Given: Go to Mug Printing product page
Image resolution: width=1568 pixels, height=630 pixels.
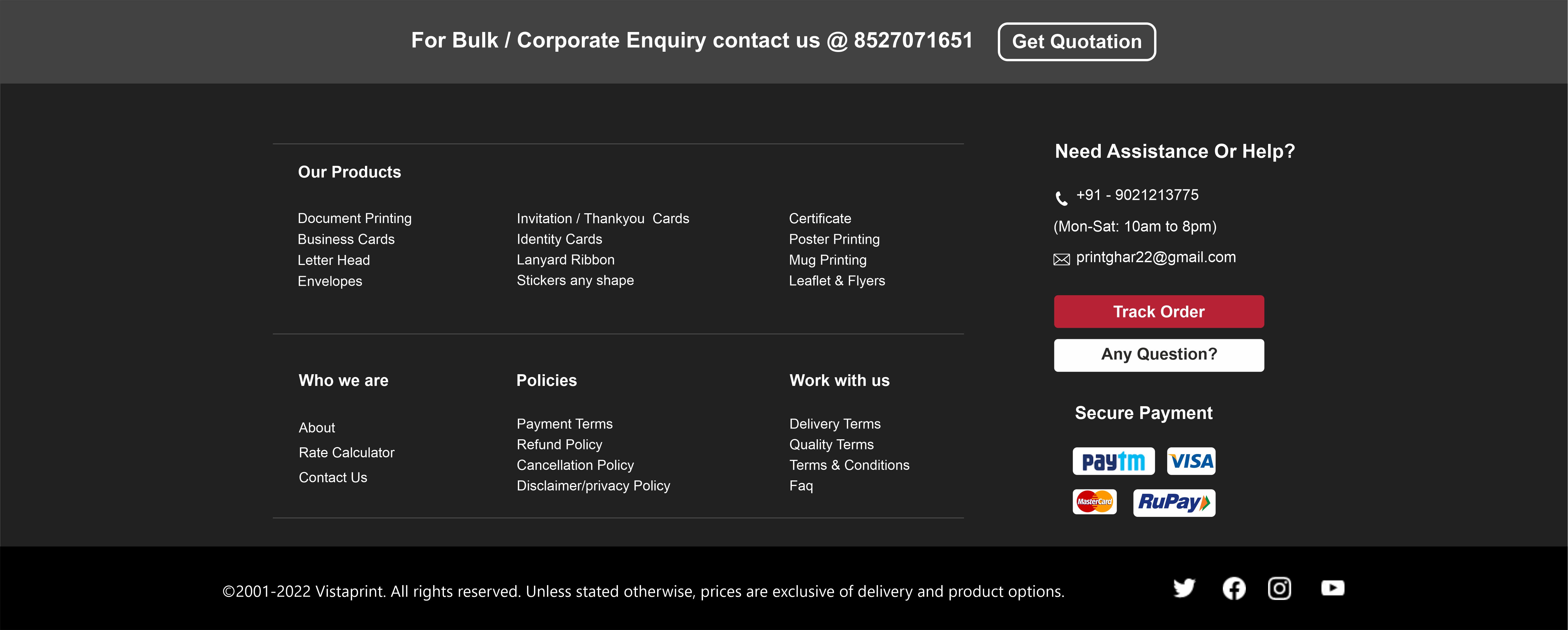Looking at the screenshot, I should pos(827,260).
